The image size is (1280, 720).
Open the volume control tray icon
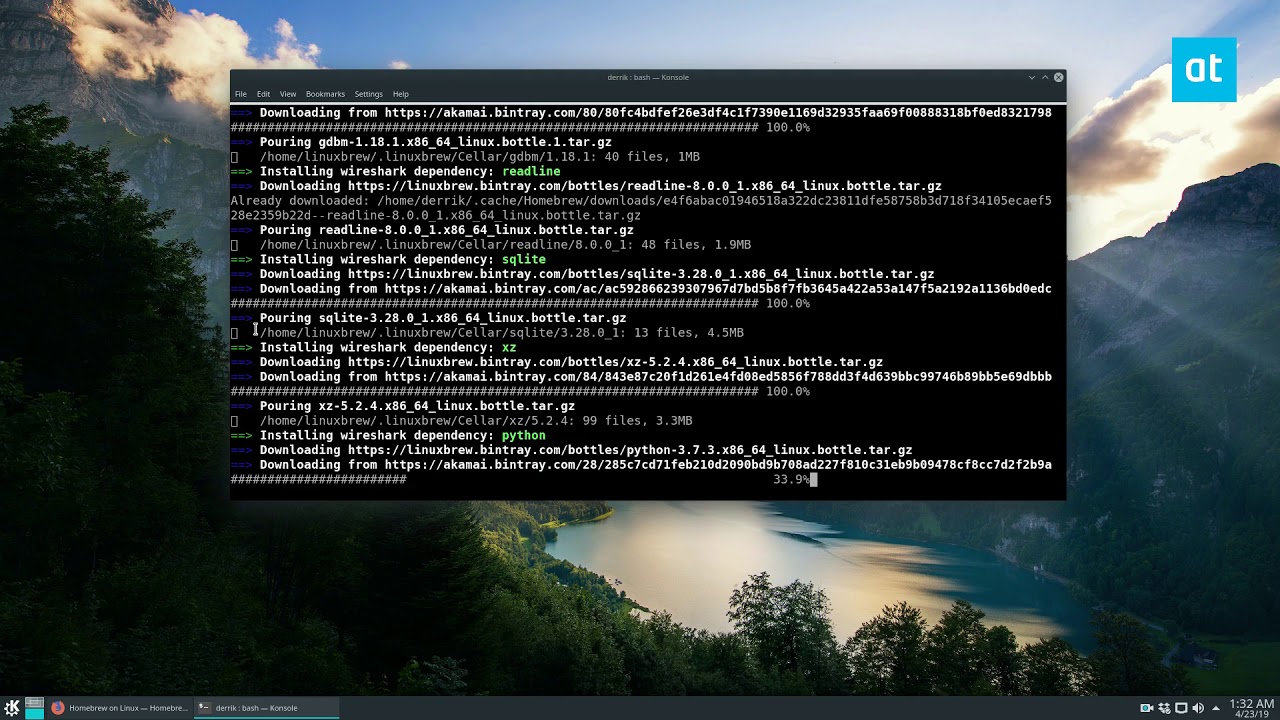point(1198,708)
